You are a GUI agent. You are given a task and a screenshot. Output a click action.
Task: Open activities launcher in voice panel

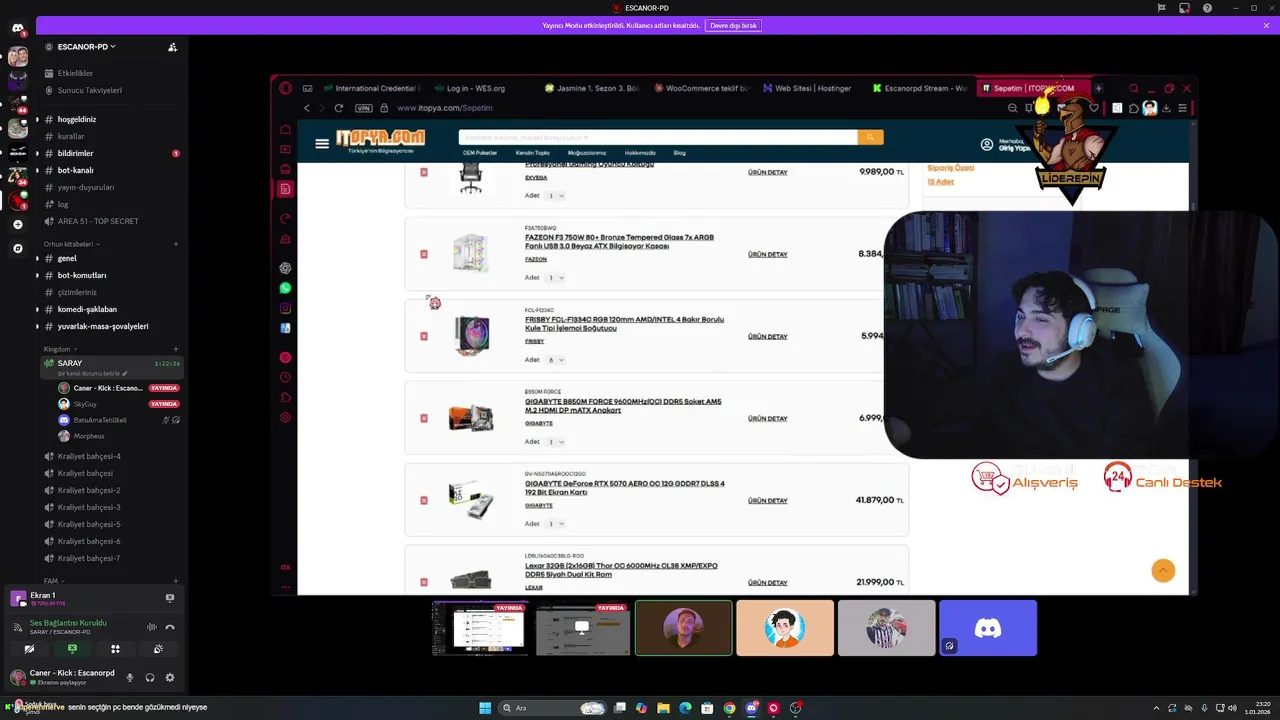coord(115,649)
